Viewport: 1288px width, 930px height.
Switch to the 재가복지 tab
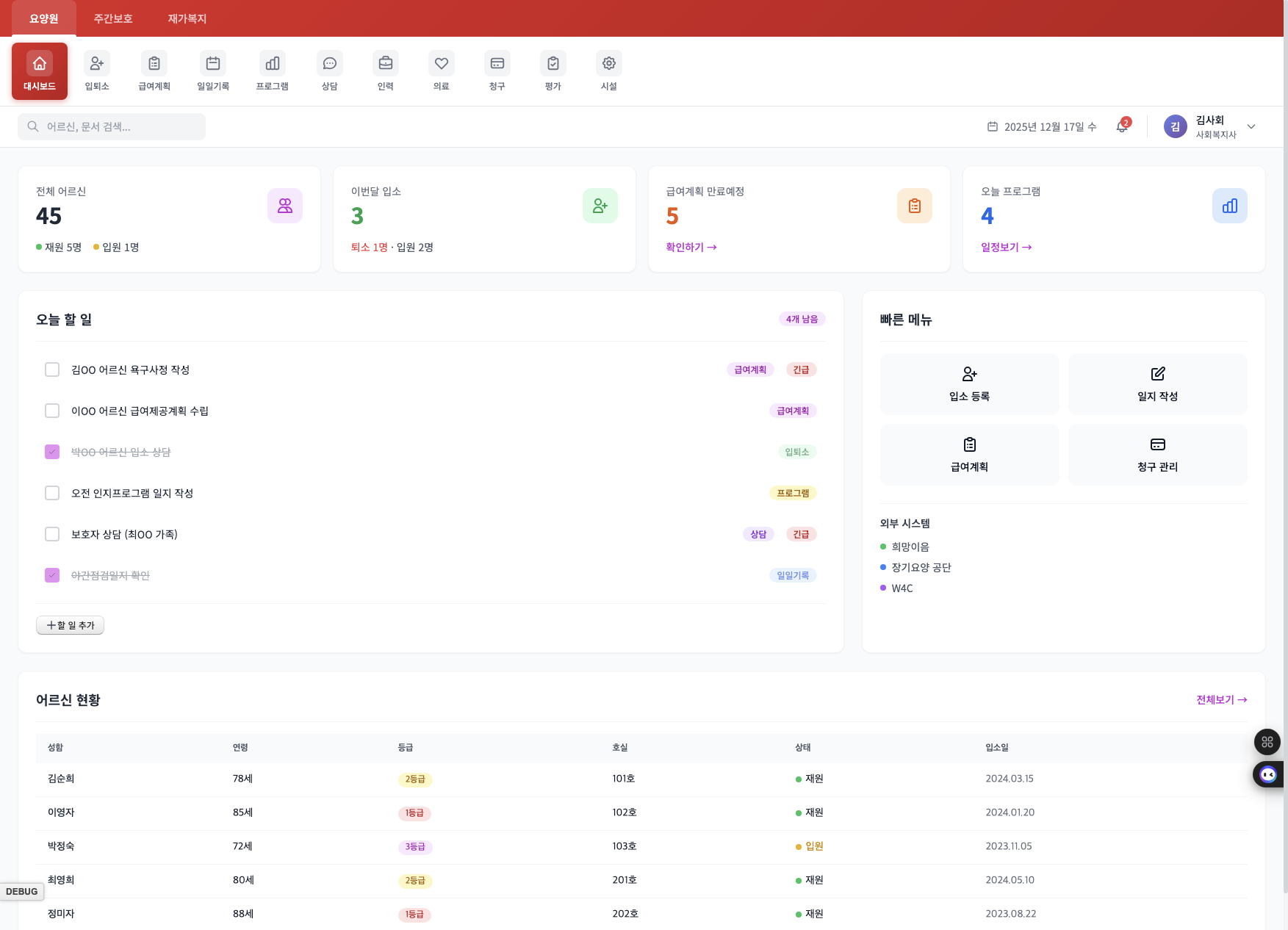pos(187,18)
